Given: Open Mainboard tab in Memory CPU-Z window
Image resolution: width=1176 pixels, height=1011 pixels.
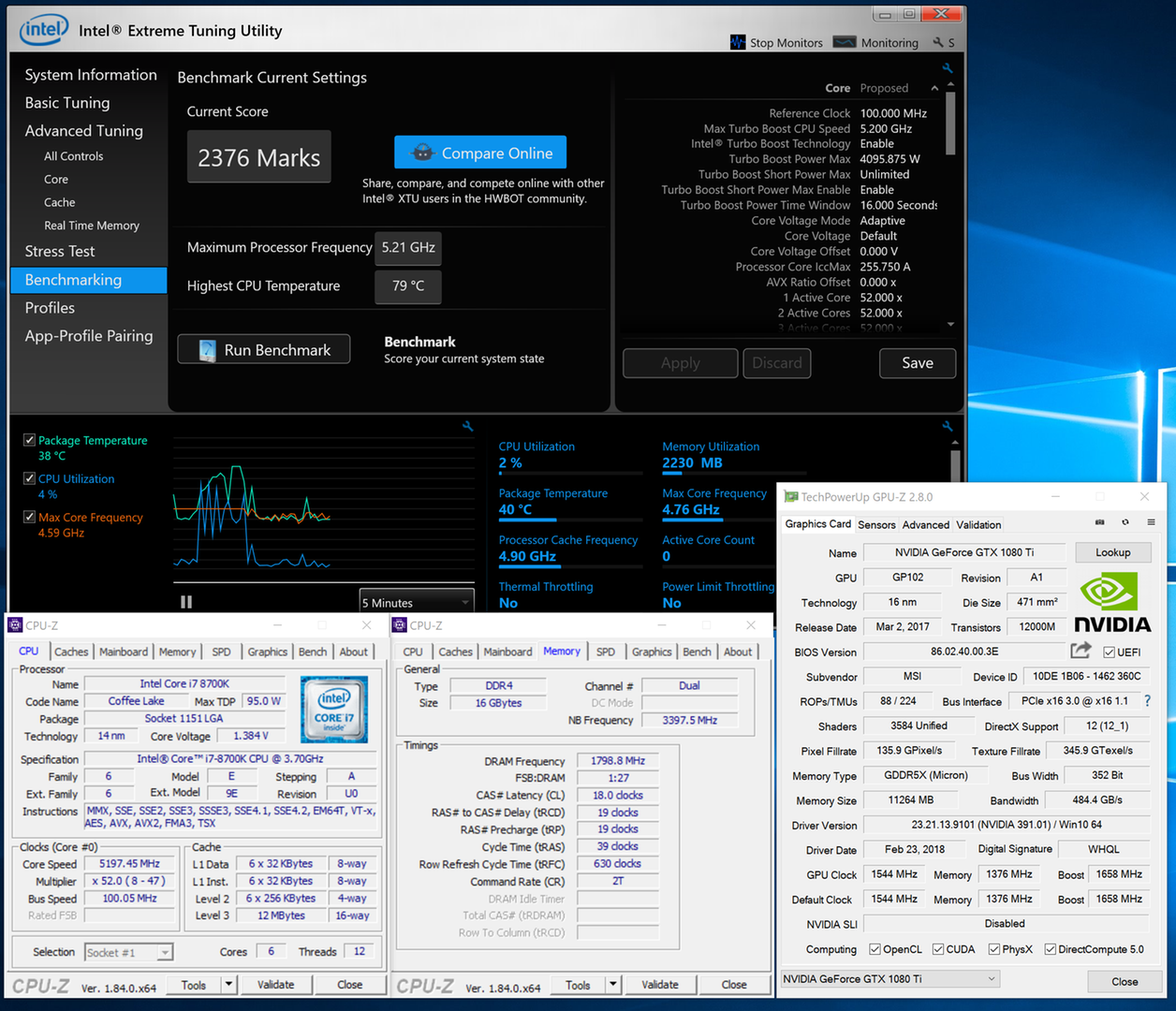Looking at the screenshot, I should point(507,652).
